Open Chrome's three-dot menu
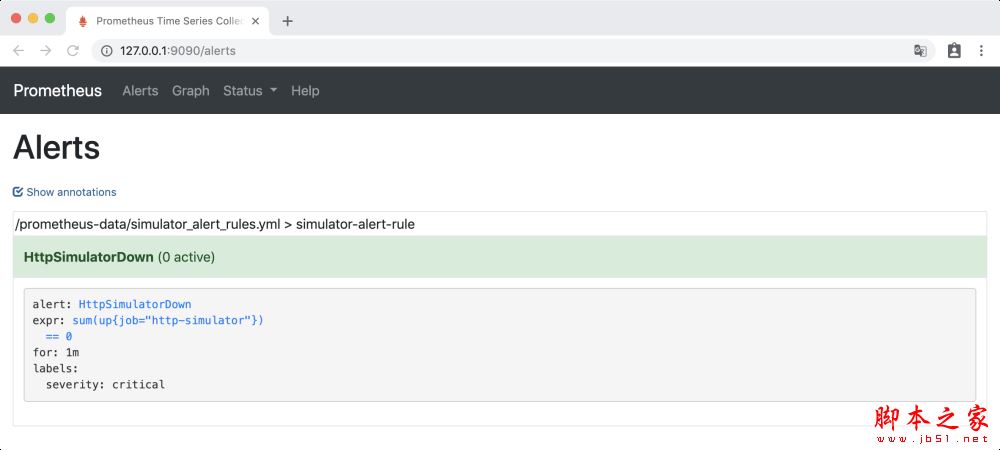This screenshot has width=1000, height=450. pyautogui.click(x=983, y=51)
